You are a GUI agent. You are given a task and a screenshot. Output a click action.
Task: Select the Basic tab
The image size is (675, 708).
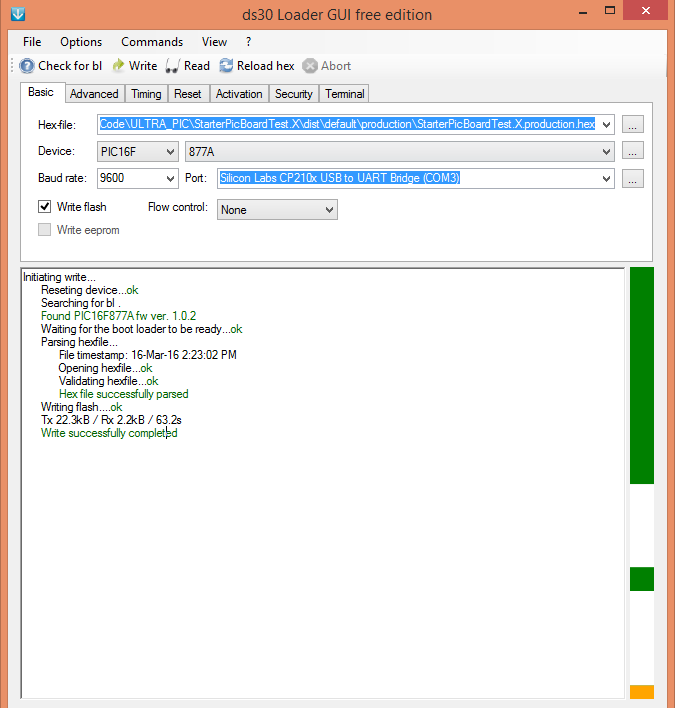(41, 92)
